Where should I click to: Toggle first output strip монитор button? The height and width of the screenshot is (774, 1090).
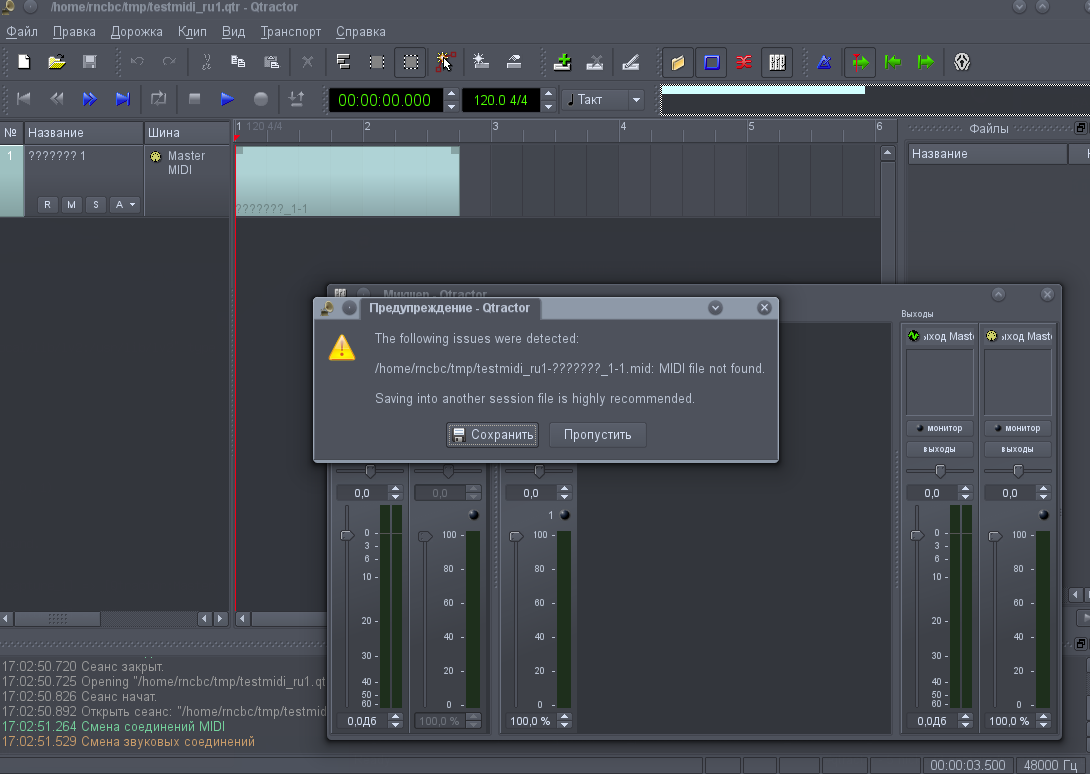pyautogui.click(x=939, y=428)
